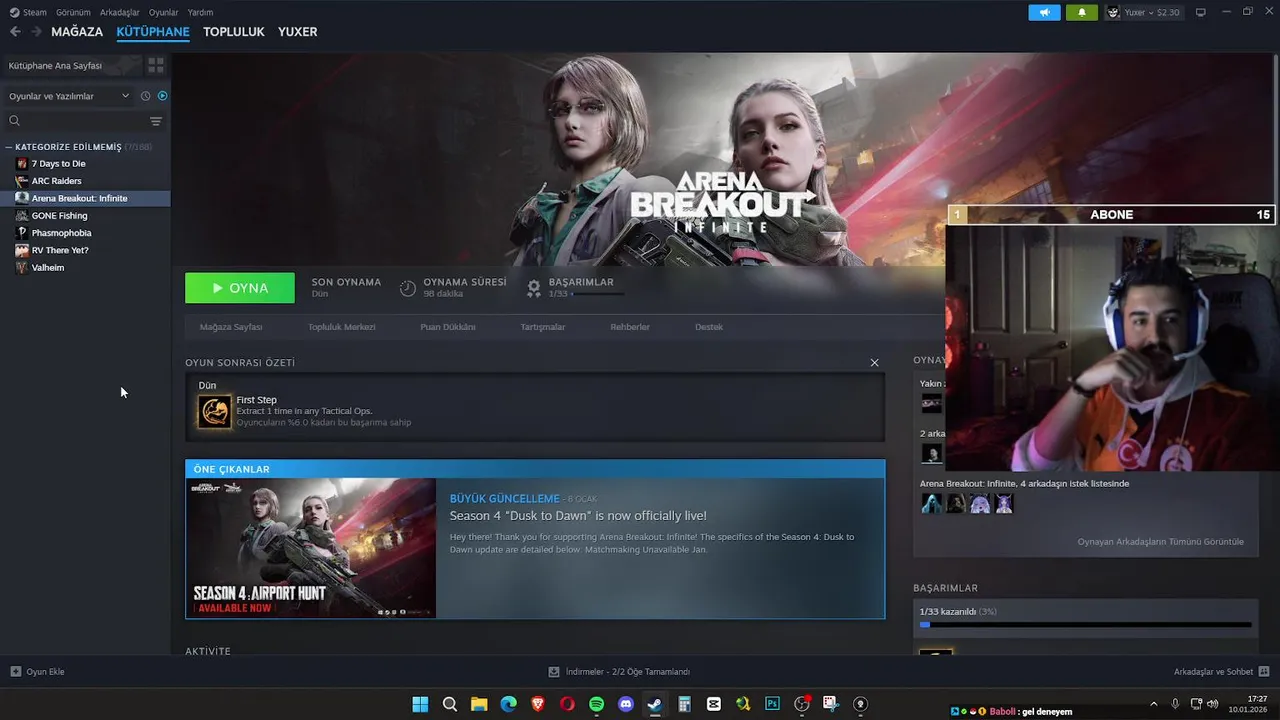Image resolution: width=1280 pixels, height=720 pixels.
Task: Open the Görünüm menu
Action: point(73,13)
